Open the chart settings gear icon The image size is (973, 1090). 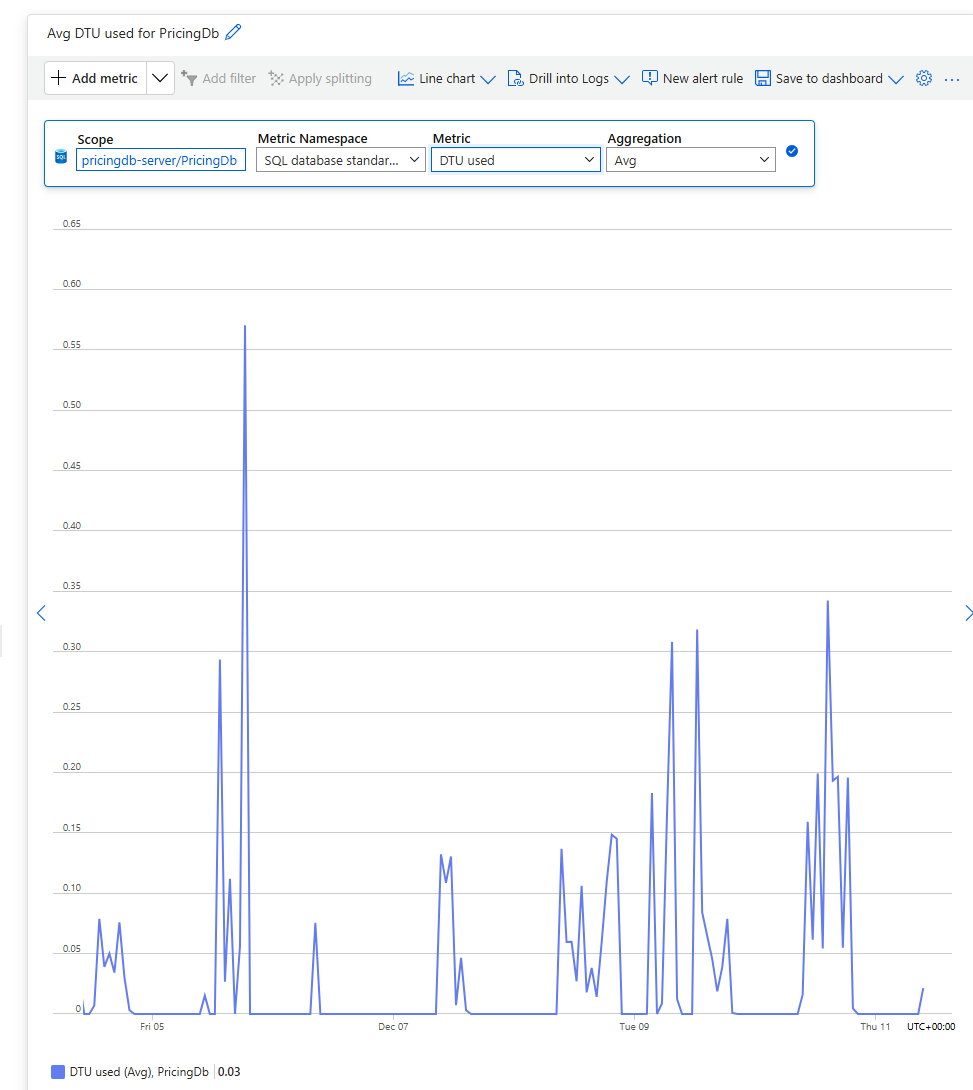coord(924,78)
